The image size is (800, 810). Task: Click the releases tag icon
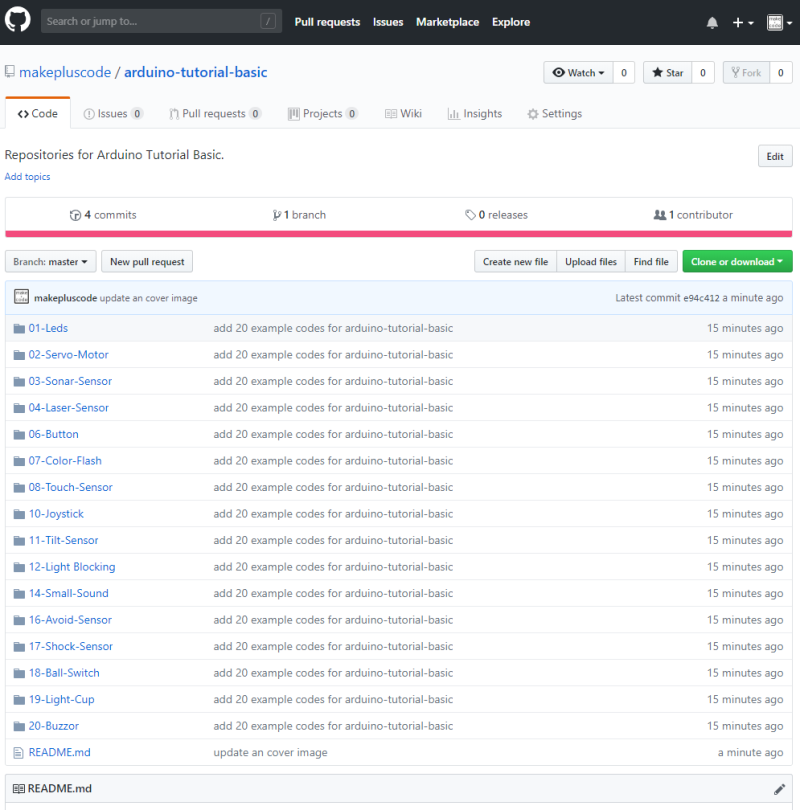click(x=470, y=215)
